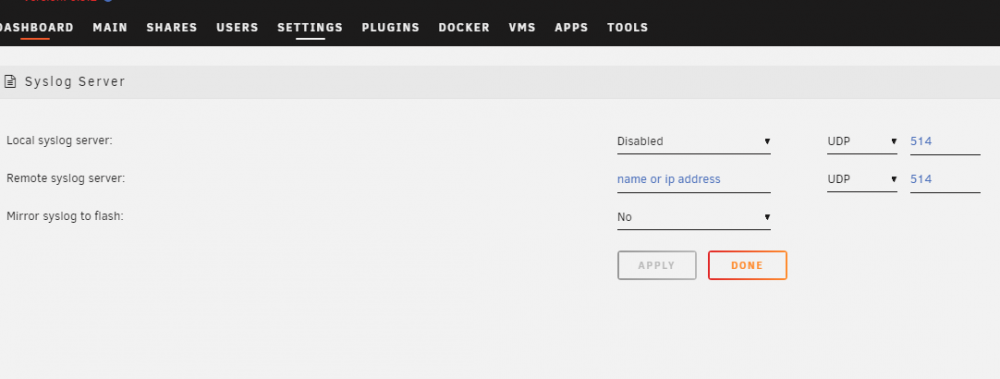Image resolution: width=1000 pixels, height=379 pixels.
Task: Open Local syslog server Disabled dropdown
Action: point(694,142)
